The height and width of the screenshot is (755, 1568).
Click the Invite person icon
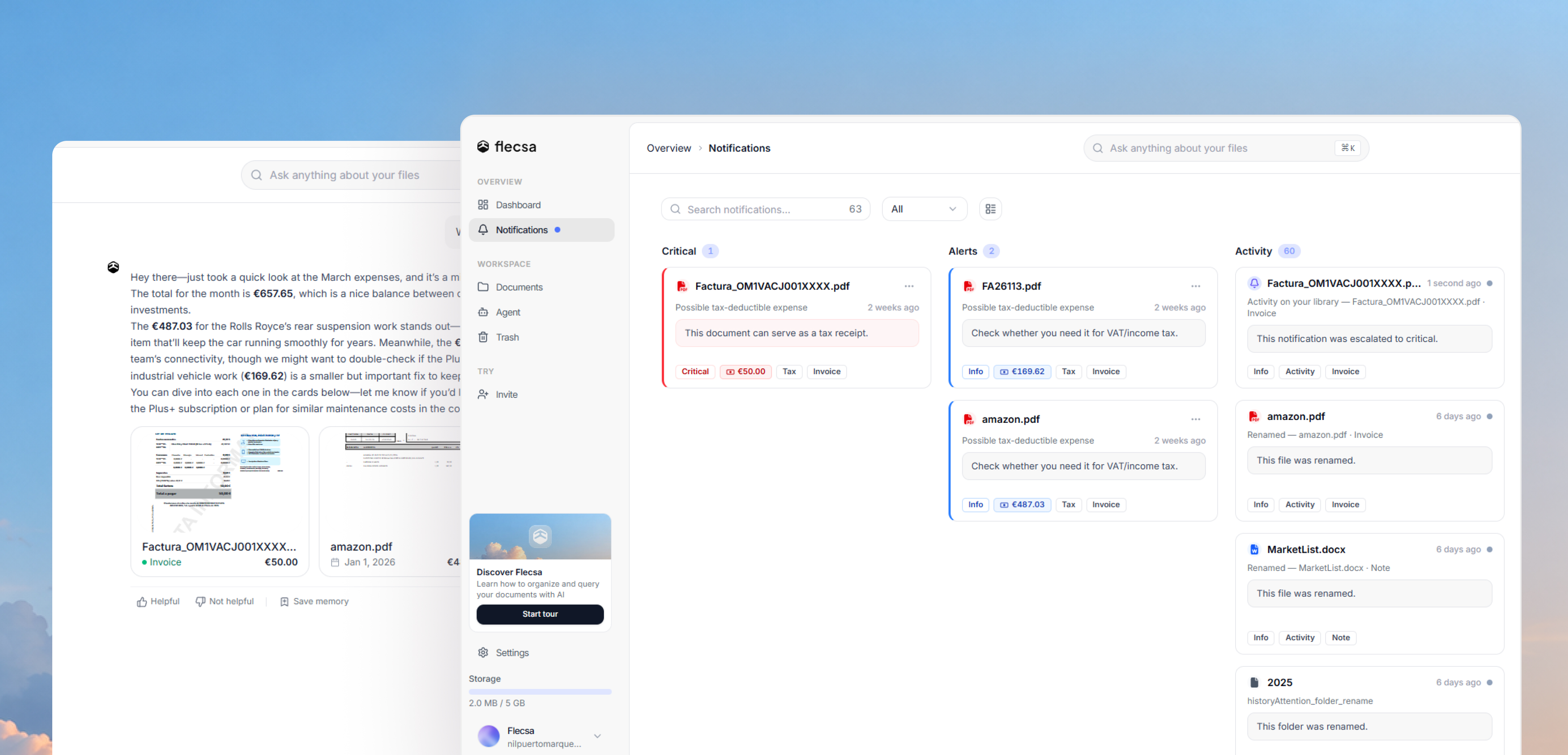[483, 394]
